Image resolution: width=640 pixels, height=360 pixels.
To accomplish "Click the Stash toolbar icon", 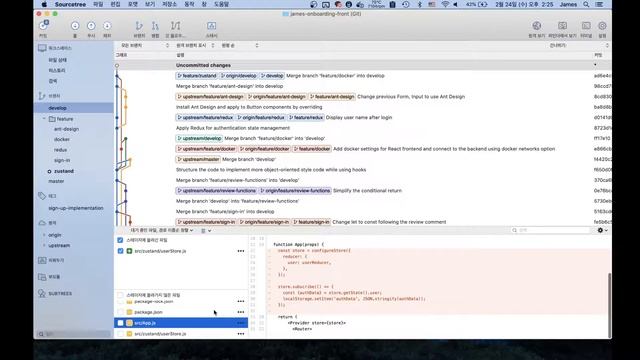I will click(211, 26).
